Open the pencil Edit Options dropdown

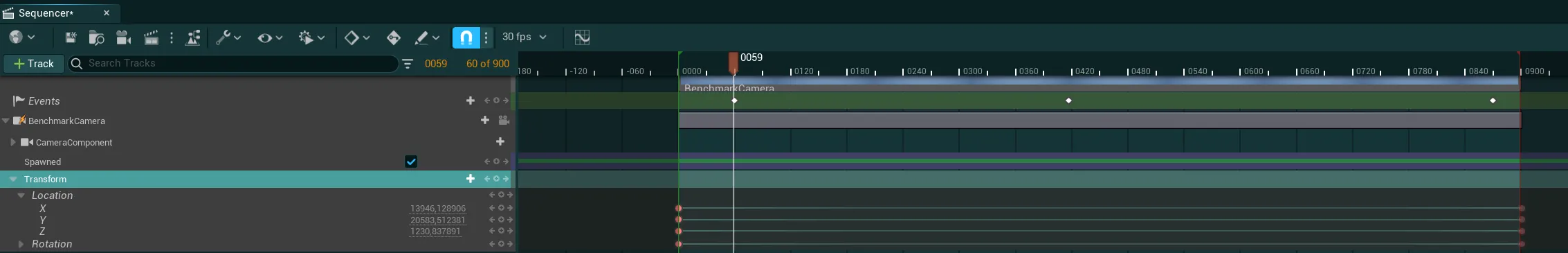(x=427, y=37)
